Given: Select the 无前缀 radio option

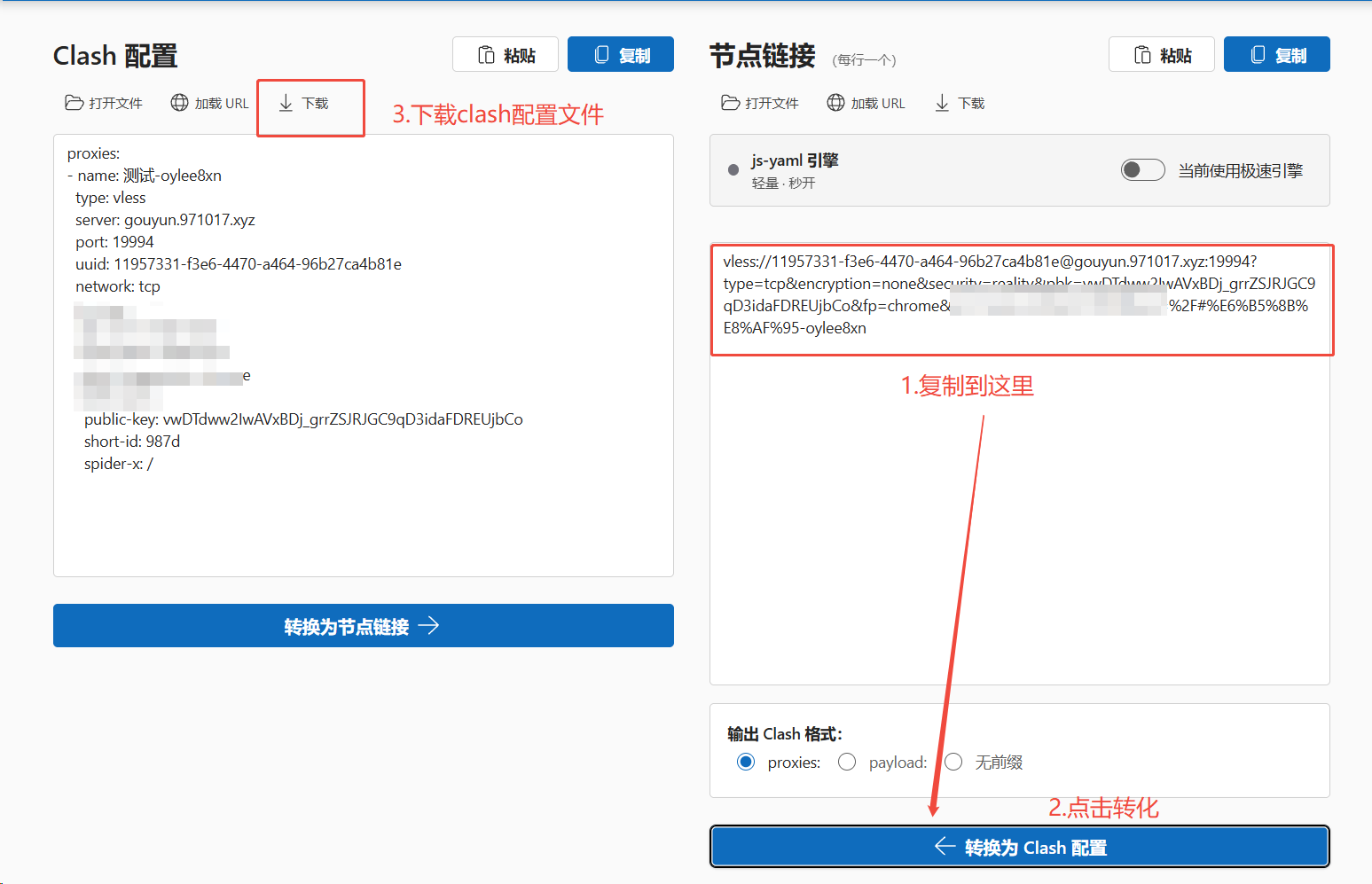Looking at the screenshot, I should (953, 763).
